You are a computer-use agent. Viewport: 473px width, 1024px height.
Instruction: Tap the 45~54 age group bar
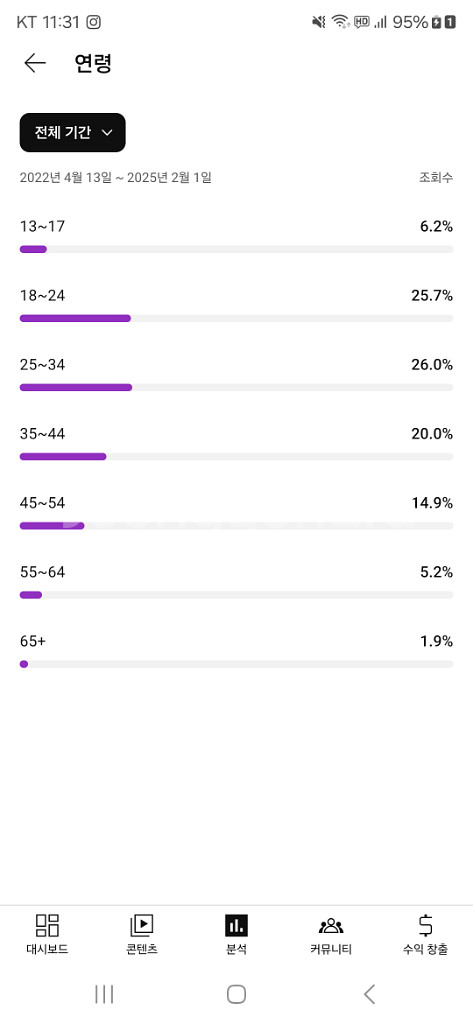click(236, 526)
